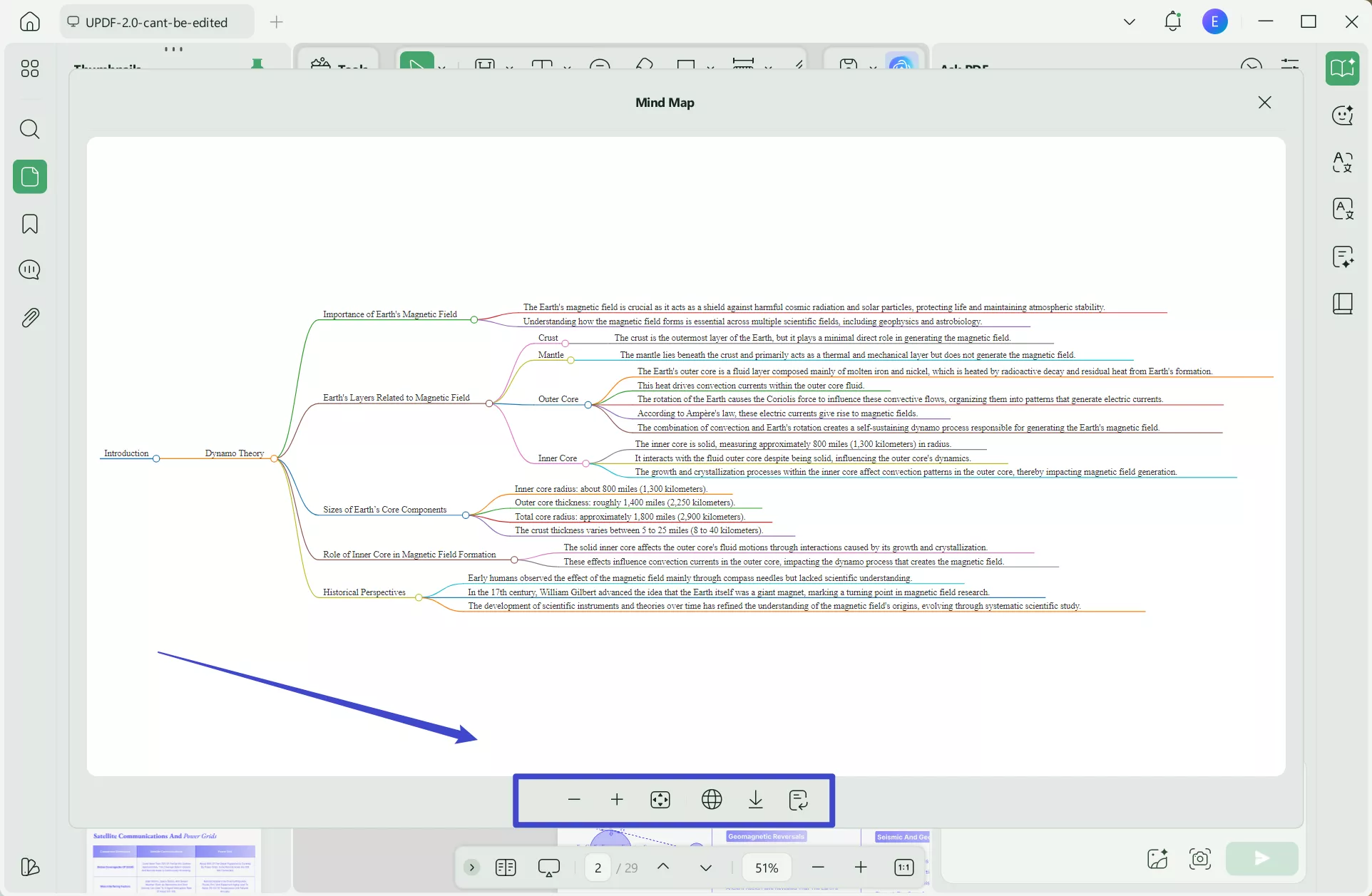Open the bookmarks panel
This screenshot has height=896, width=1372.
click(x=29, y=224)
